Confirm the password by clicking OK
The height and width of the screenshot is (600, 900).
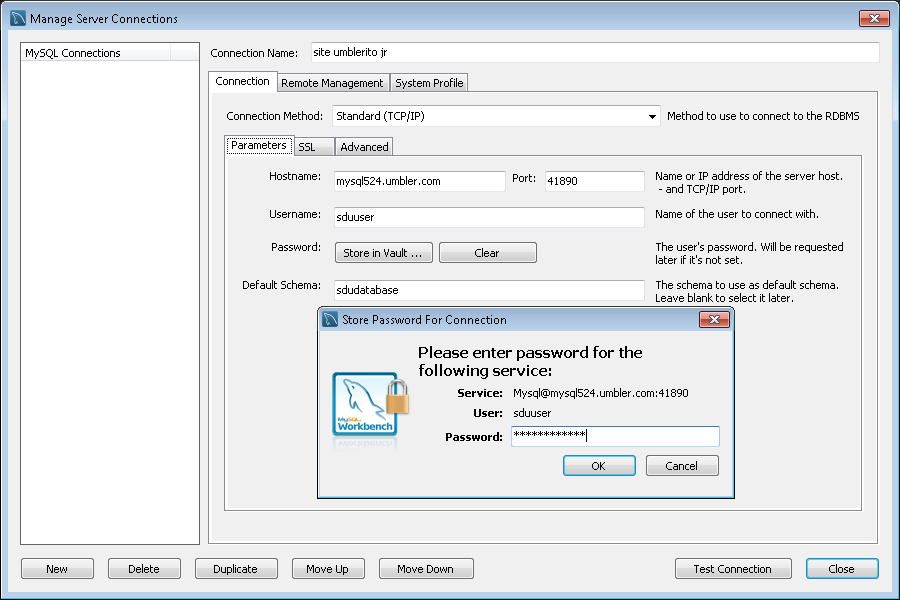599,465
